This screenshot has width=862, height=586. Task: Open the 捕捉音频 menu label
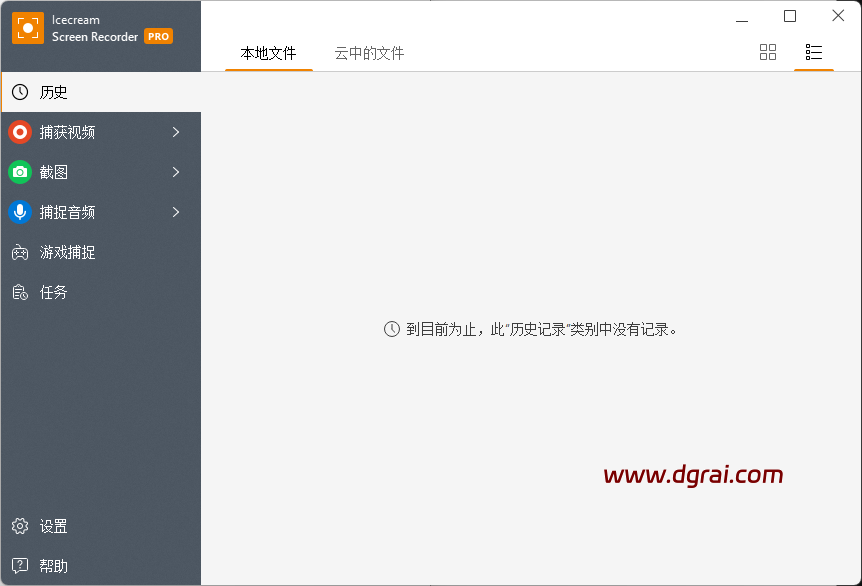pos(67,212)
